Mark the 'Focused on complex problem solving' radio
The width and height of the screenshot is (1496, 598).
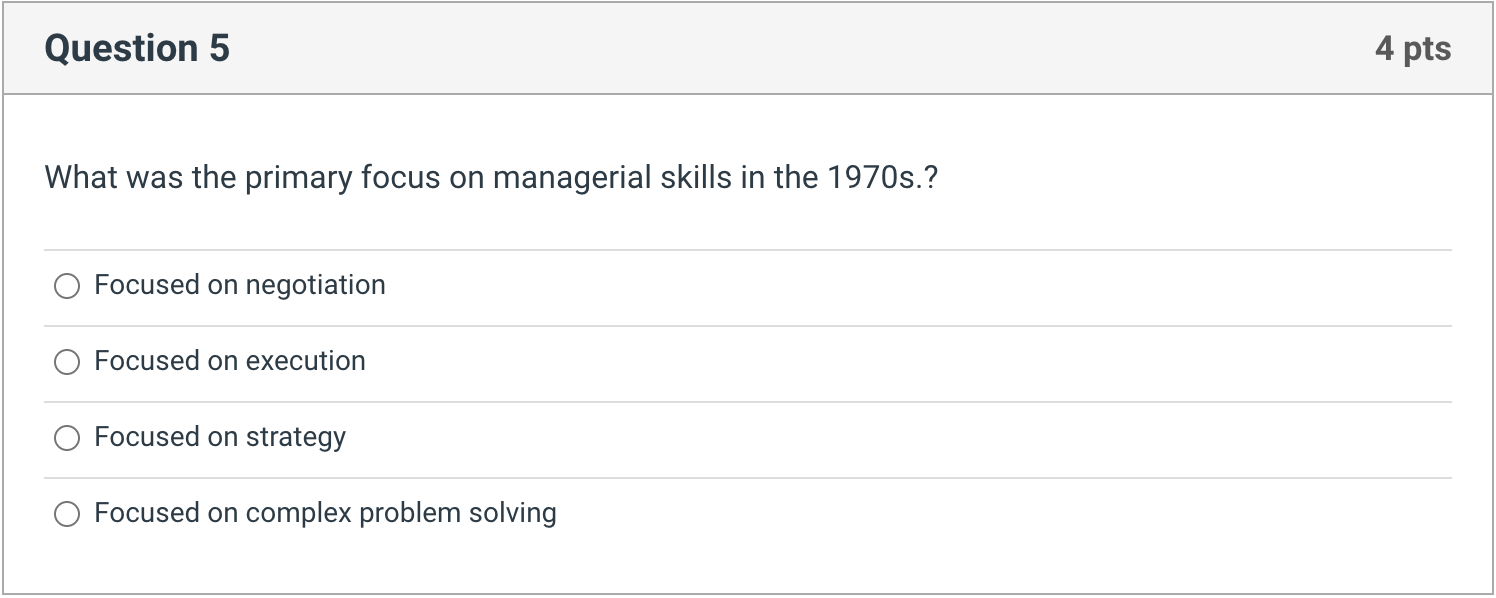(x=67, y=514)
